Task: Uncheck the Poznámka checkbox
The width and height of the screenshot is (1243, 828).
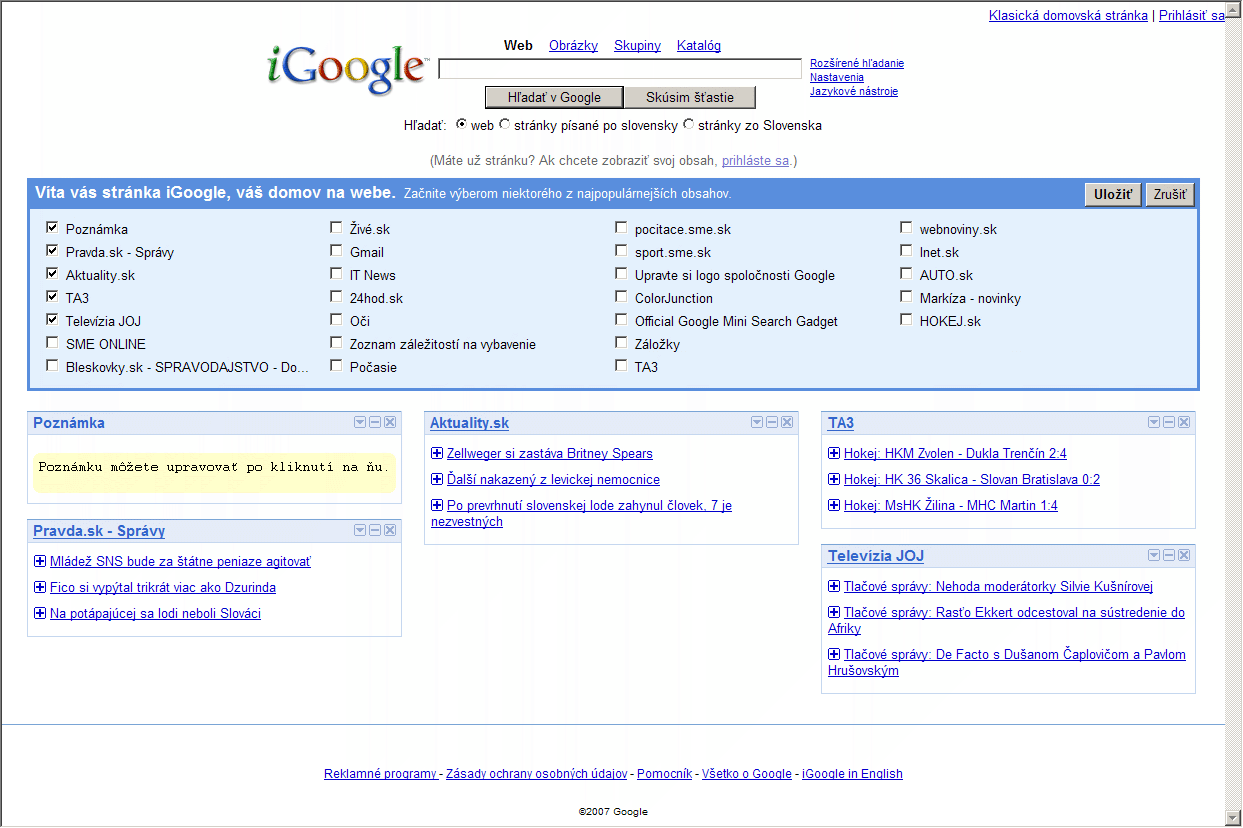Action: click(x=52, y=228)
